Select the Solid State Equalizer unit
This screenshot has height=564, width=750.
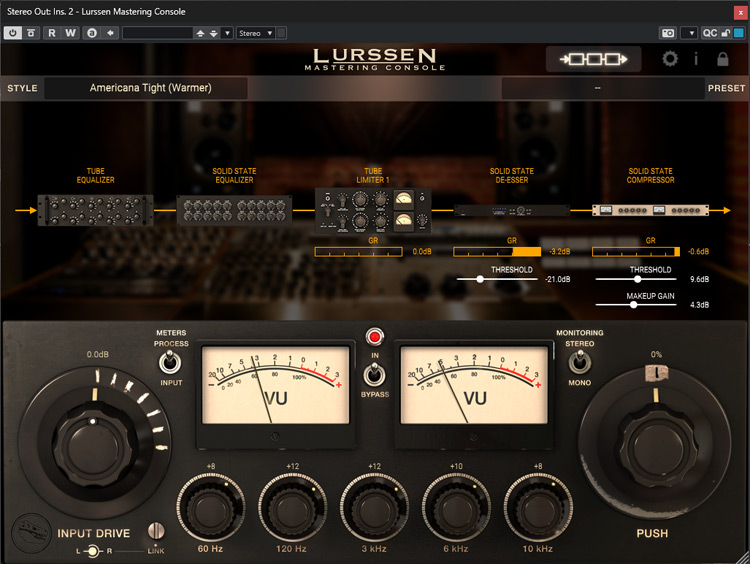click(x=234, y=210)
